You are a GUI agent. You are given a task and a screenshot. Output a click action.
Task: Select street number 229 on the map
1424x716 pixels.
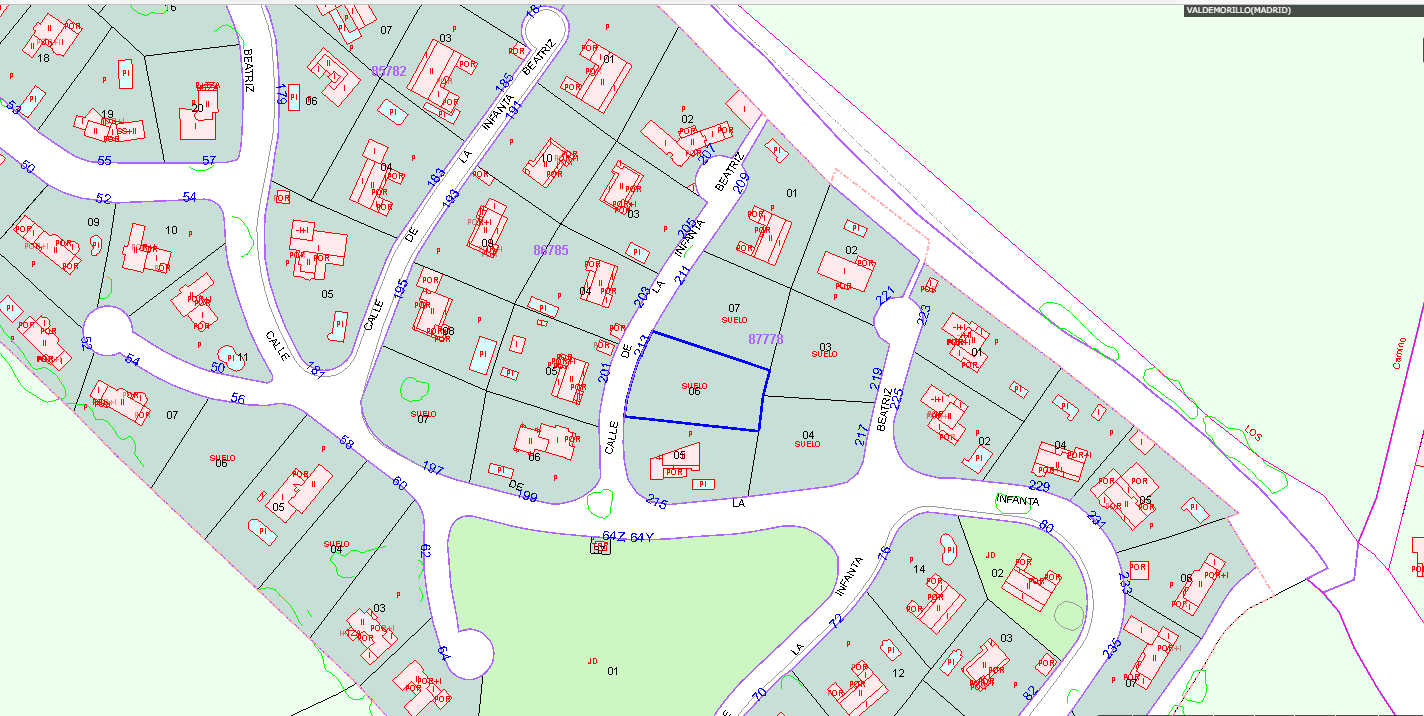coord(1040,486)
